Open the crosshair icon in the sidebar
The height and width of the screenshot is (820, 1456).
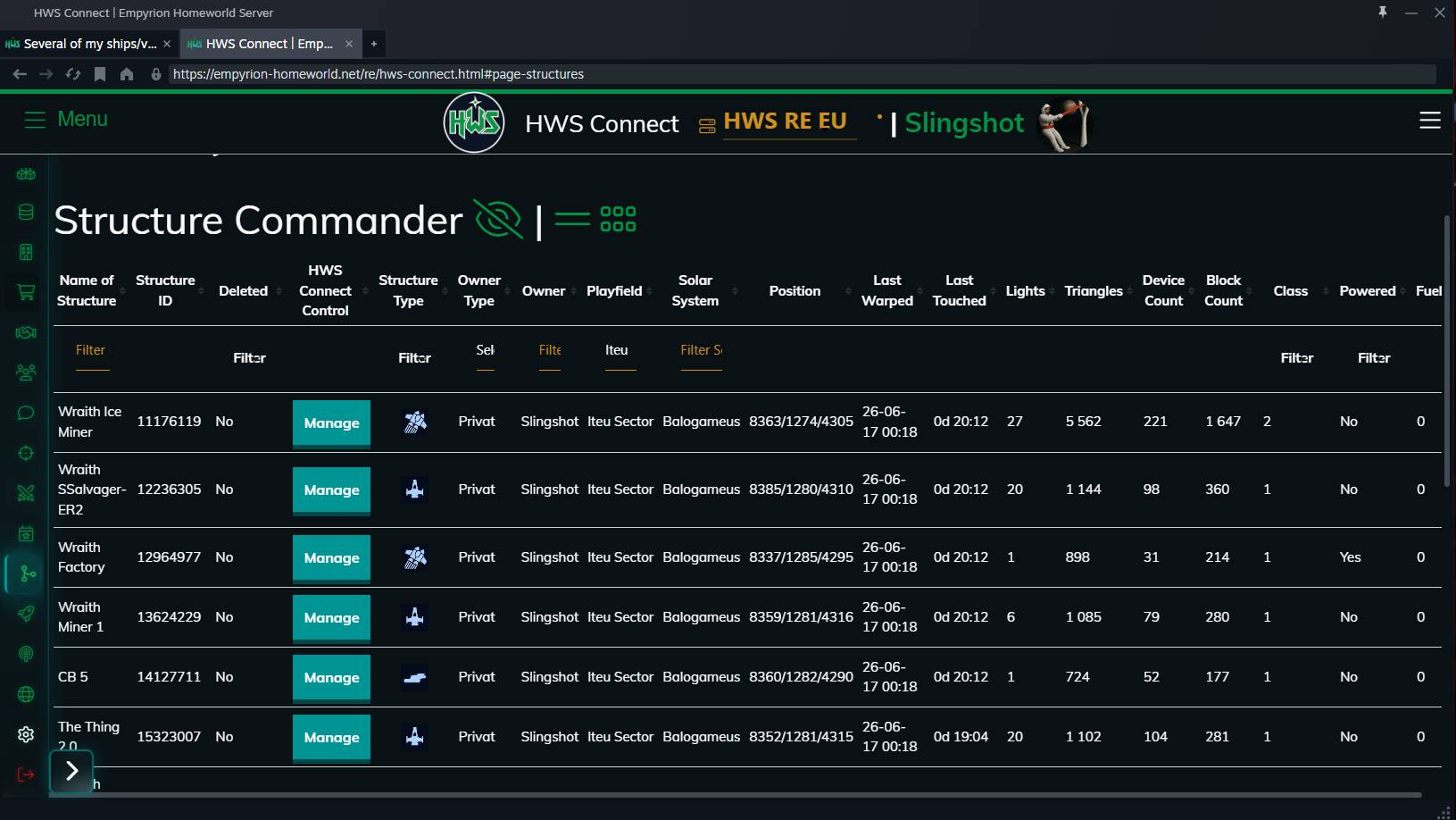tap(26, 453)
